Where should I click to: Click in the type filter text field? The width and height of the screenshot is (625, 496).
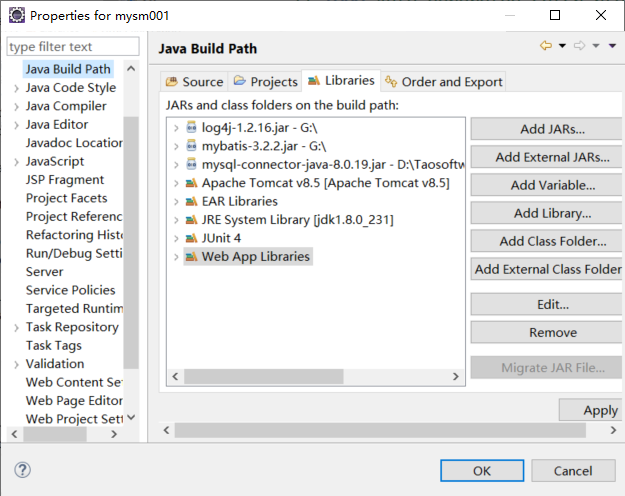pyautogui.click(x=73, y=47)
